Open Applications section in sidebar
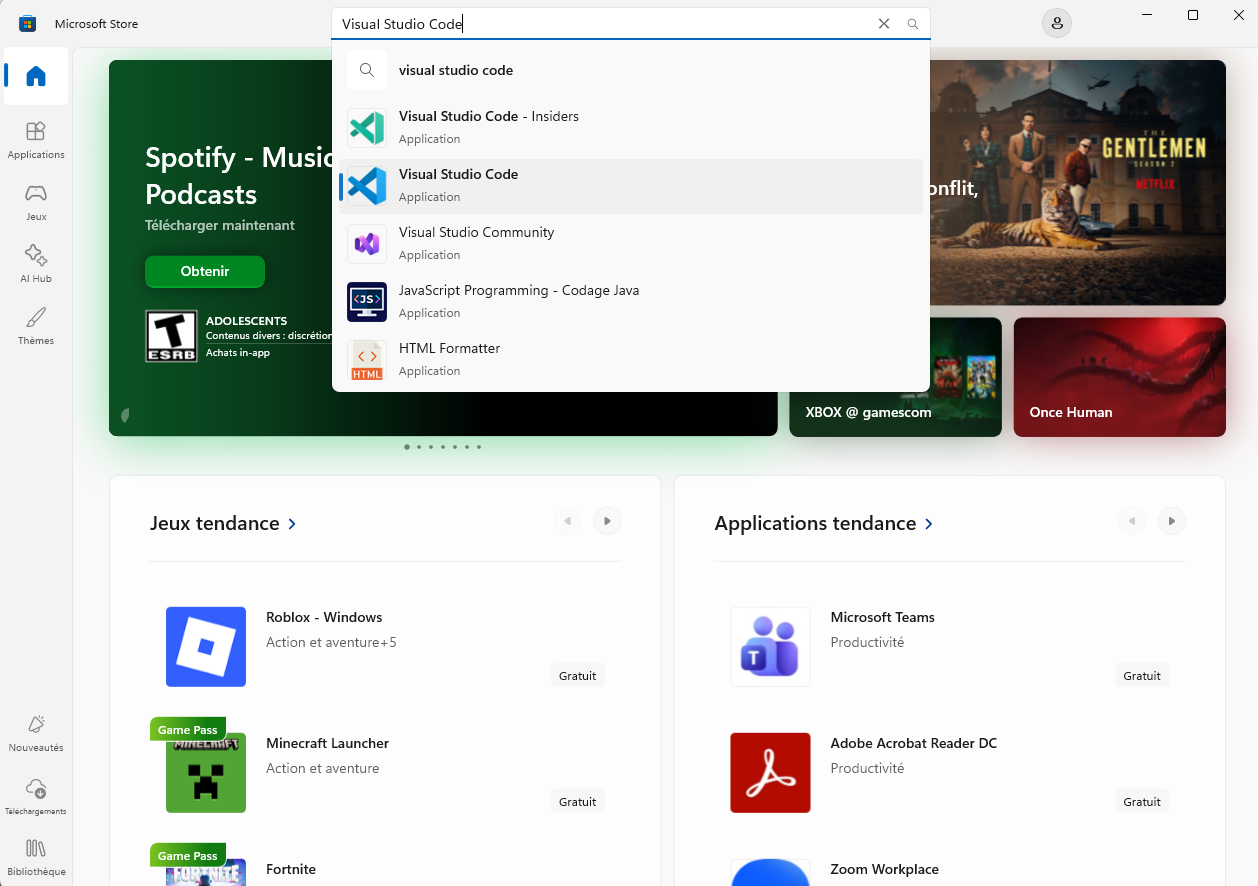This screenshot has height=886, width=1258. (x=36, y=140)
